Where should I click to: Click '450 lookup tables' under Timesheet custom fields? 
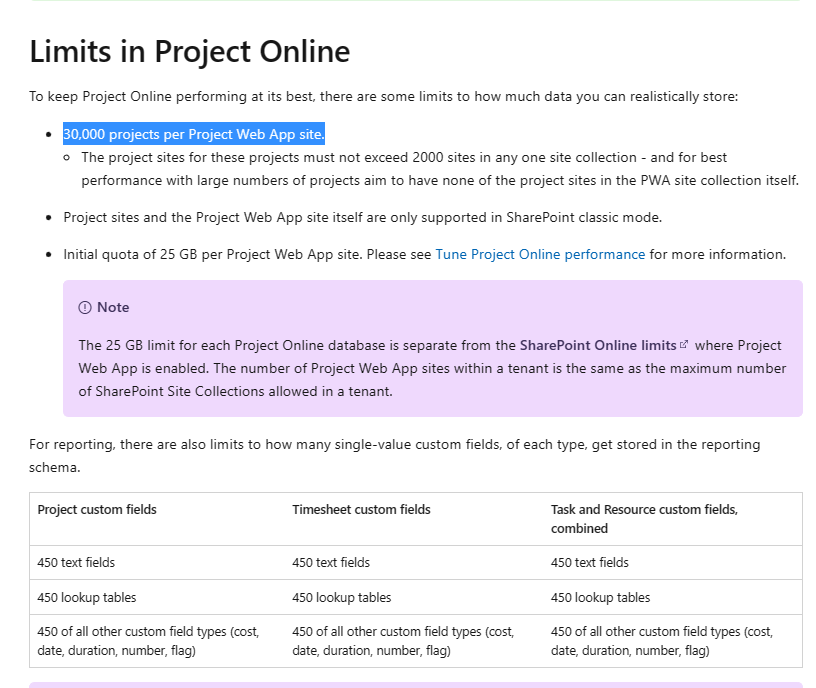tap(341, 597)
